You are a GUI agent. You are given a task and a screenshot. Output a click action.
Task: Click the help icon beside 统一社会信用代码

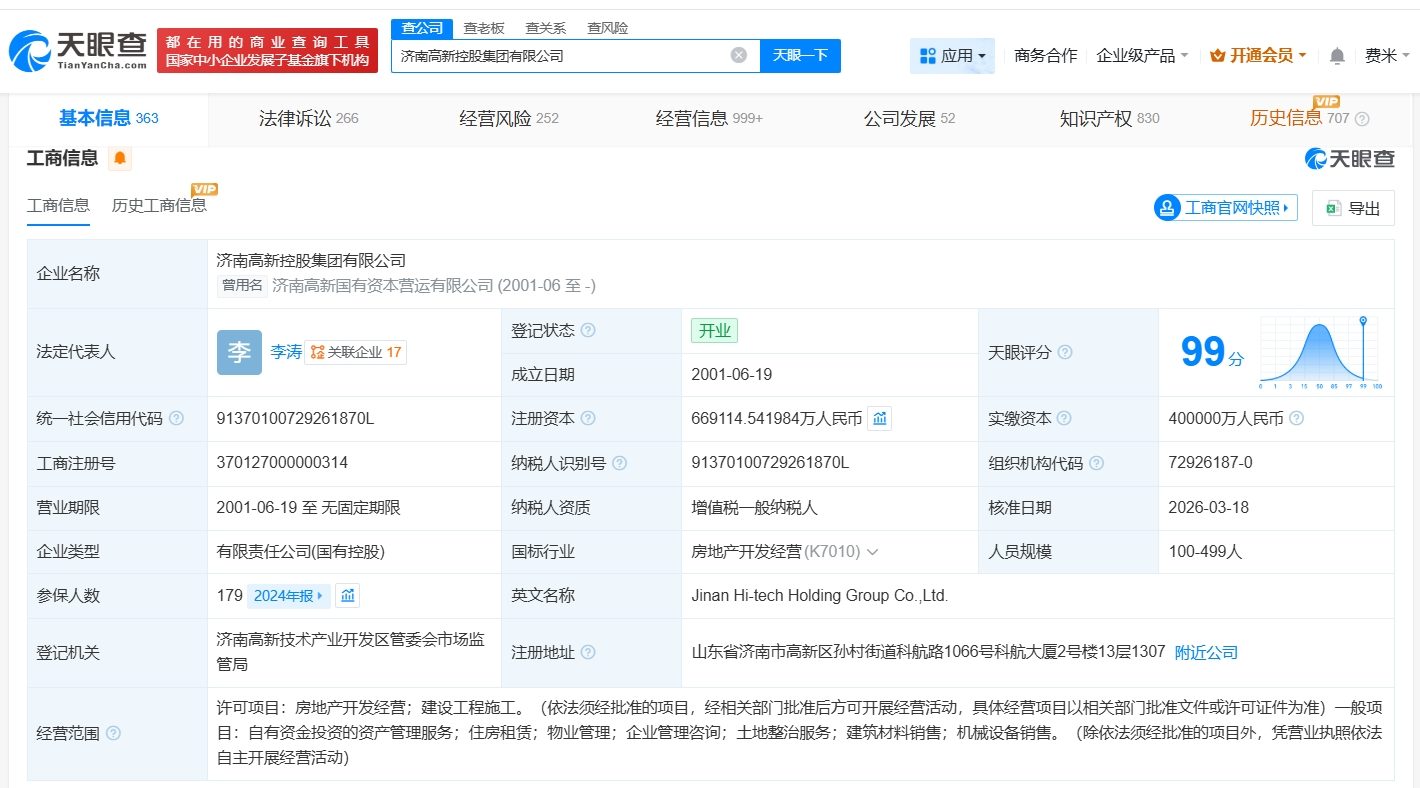pos(176,419)
